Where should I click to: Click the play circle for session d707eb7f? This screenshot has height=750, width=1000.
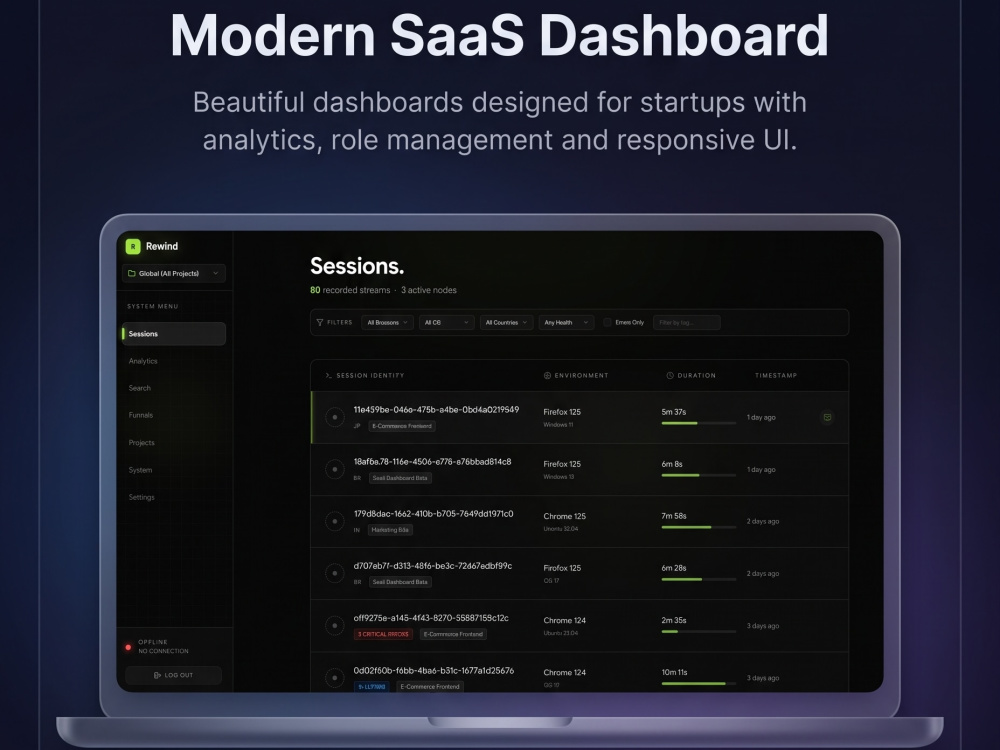click(335, 573)
